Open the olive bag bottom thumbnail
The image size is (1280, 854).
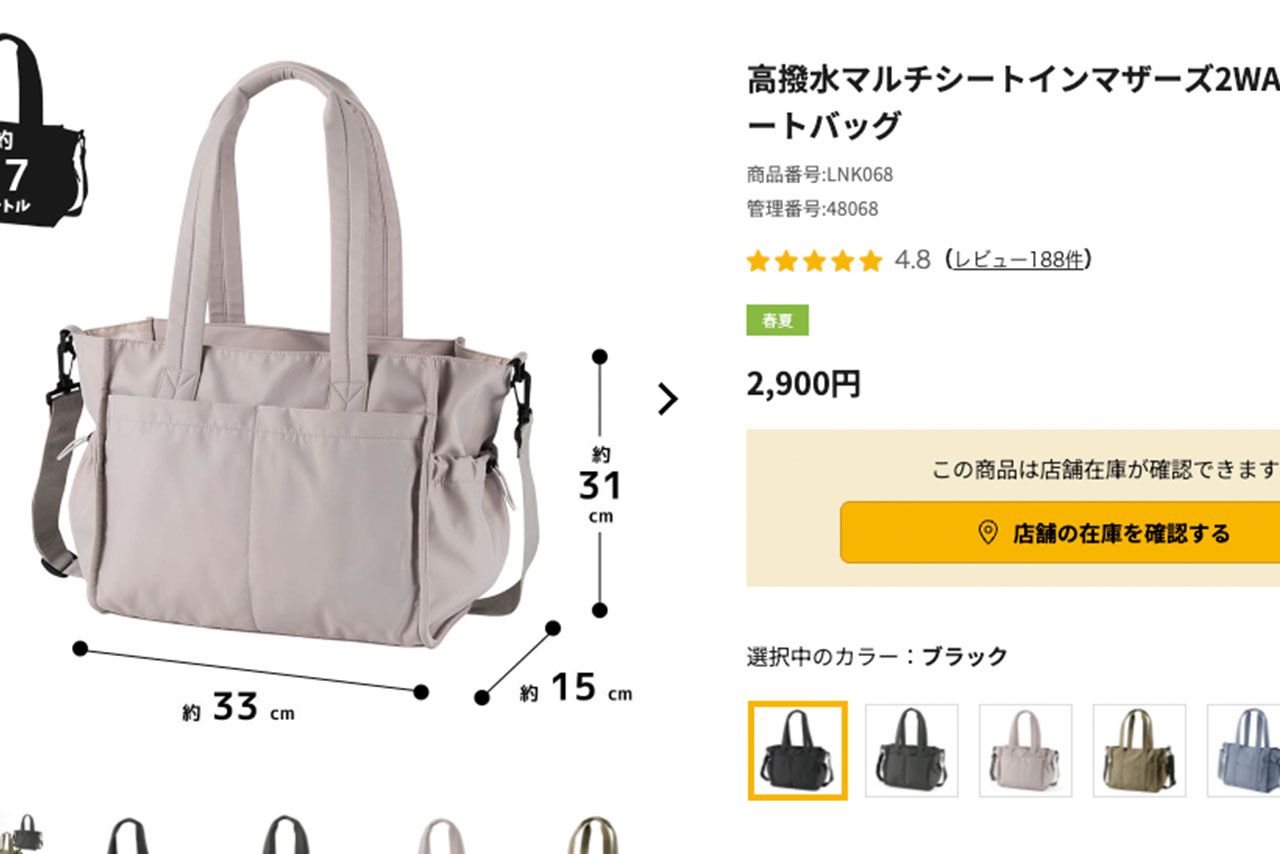(x=594, y=836)
